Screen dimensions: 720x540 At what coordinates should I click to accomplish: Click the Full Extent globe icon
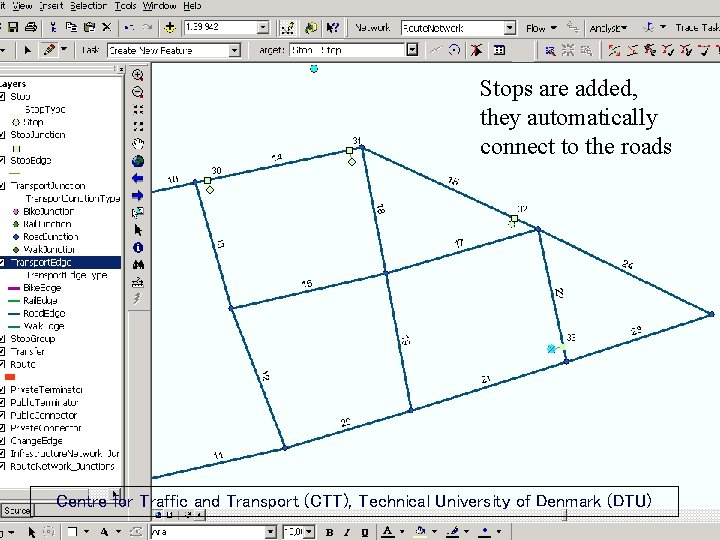tap(138, 161)
